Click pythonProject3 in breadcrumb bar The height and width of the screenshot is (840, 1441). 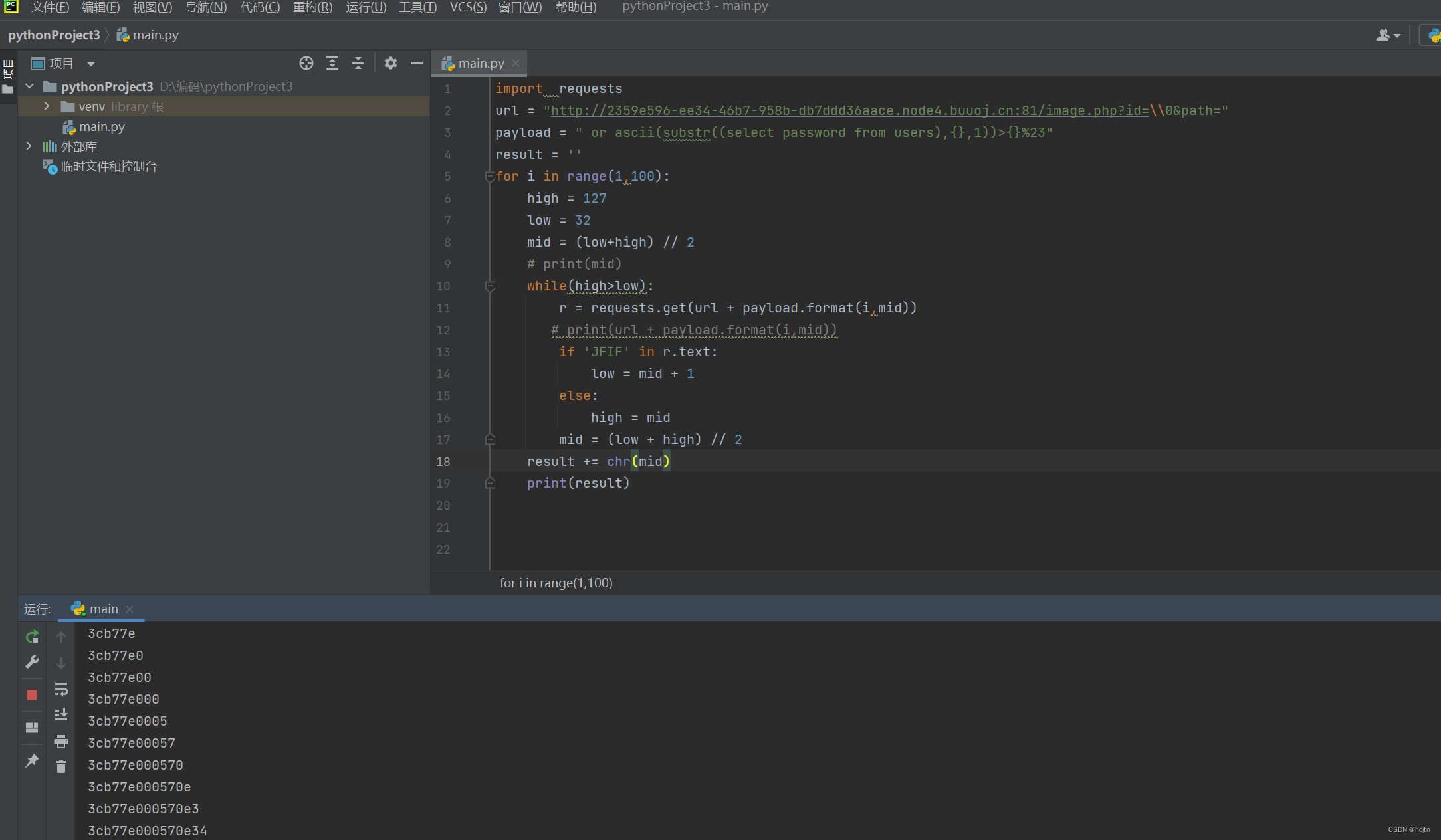[x=54, y=35]
